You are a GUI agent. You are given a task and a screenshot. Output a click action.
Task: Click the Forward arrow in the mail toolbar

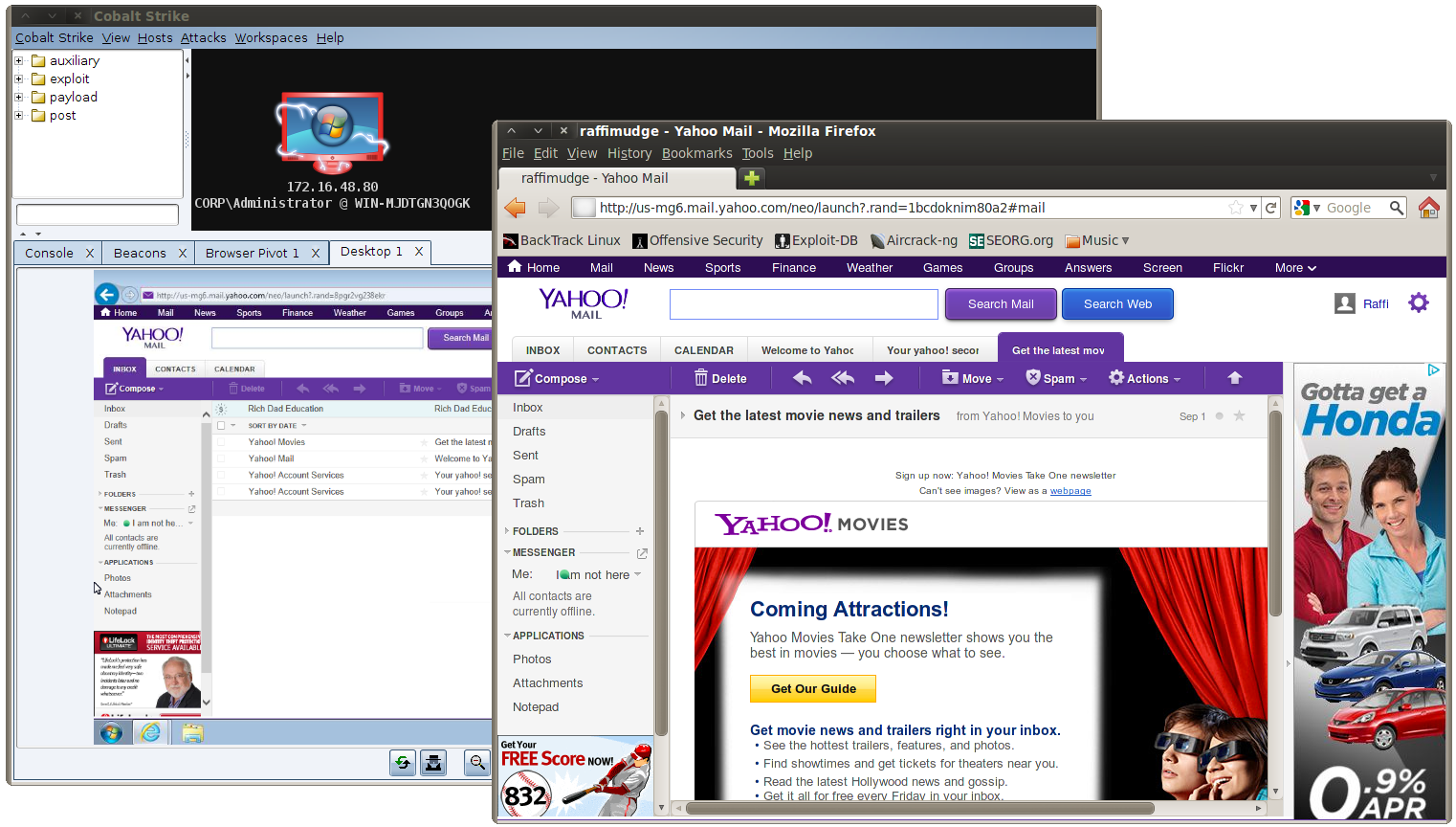click(884, 378)
